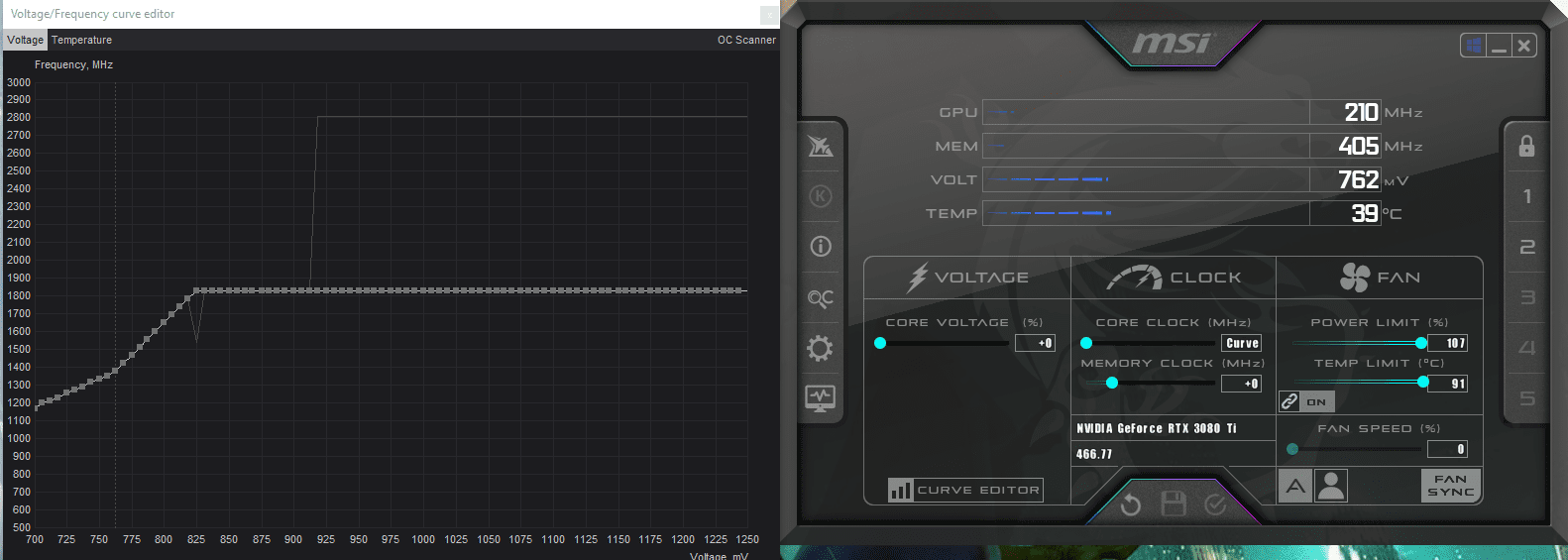Reset settings with the revert arrow icon
Image resolution: width=1568 pixels, height=560 pixels.
(x=1131, y=505)
